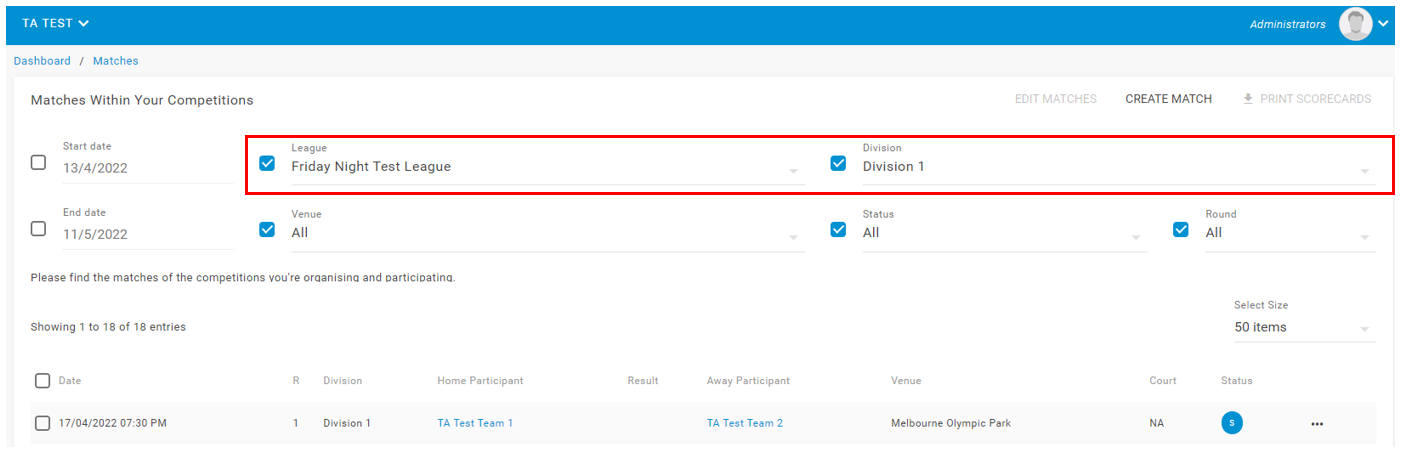Open round 1 link in match row
Screen dimensions: 1414x457
pos(296,423)
